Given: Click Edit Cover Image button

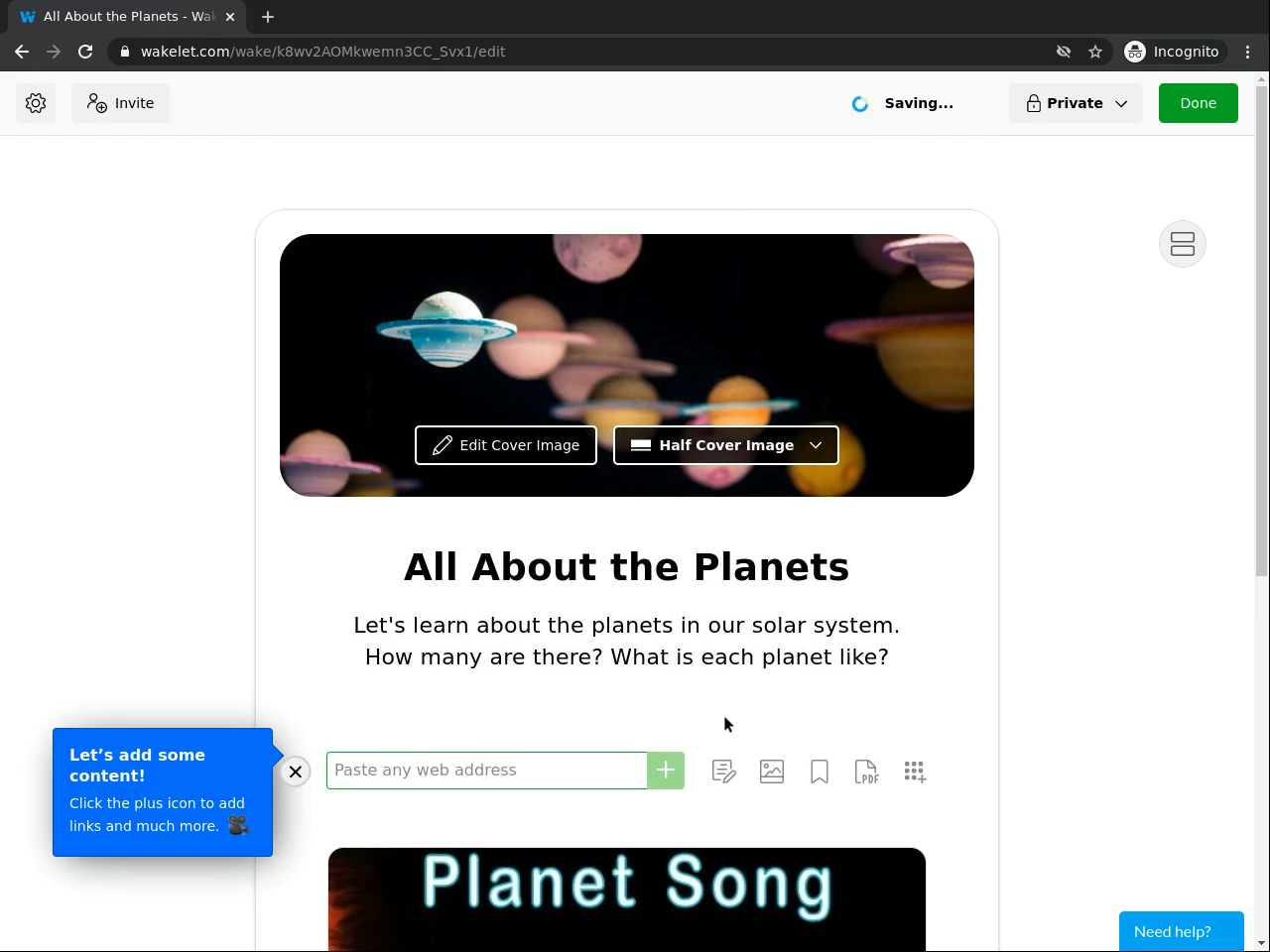Looking at the screenshot, I should [506, 445].
